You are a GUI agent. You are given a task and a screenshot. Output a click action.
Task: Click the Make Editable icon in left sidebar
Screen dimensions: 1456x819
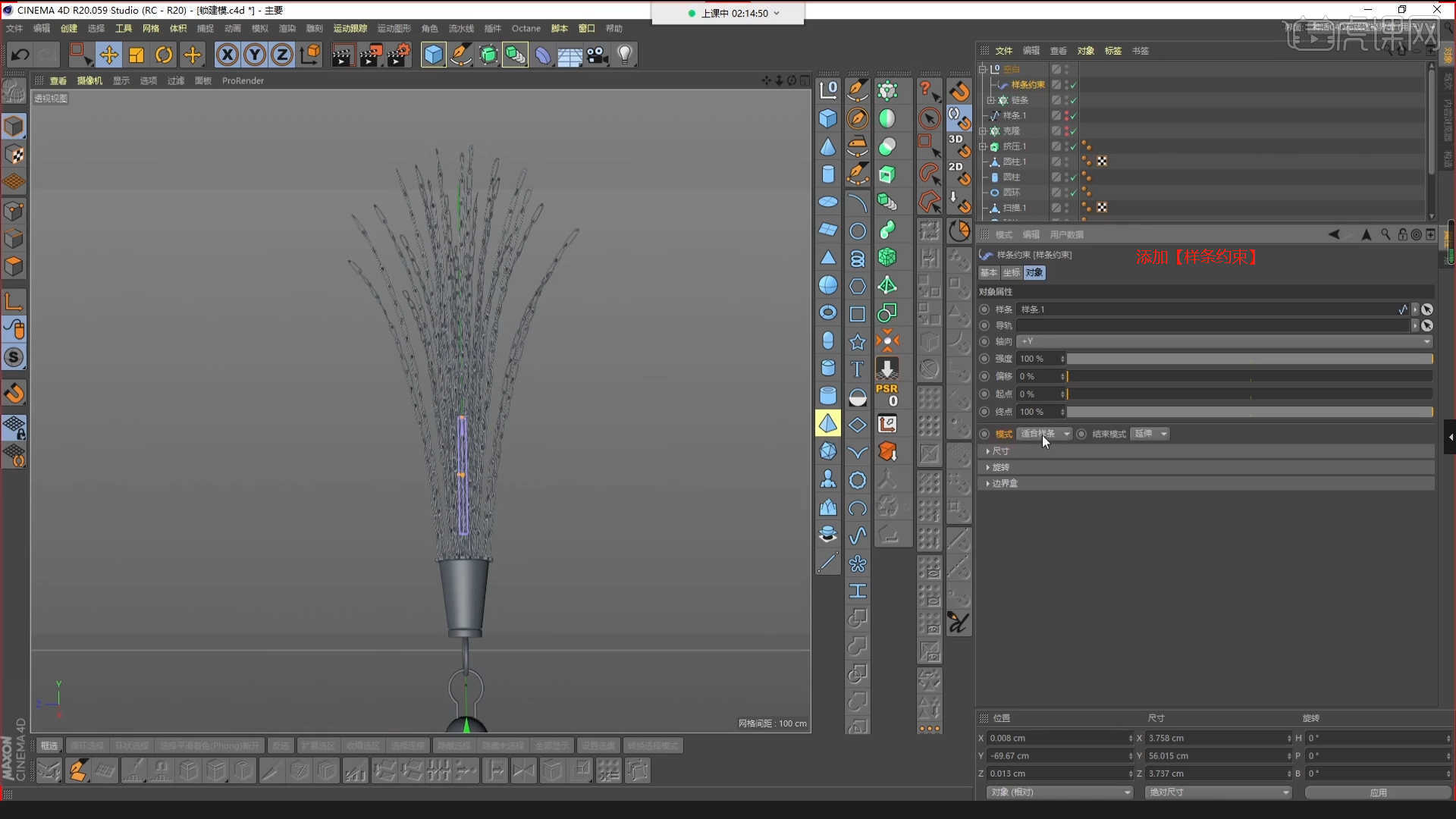[x=13, y=90]
